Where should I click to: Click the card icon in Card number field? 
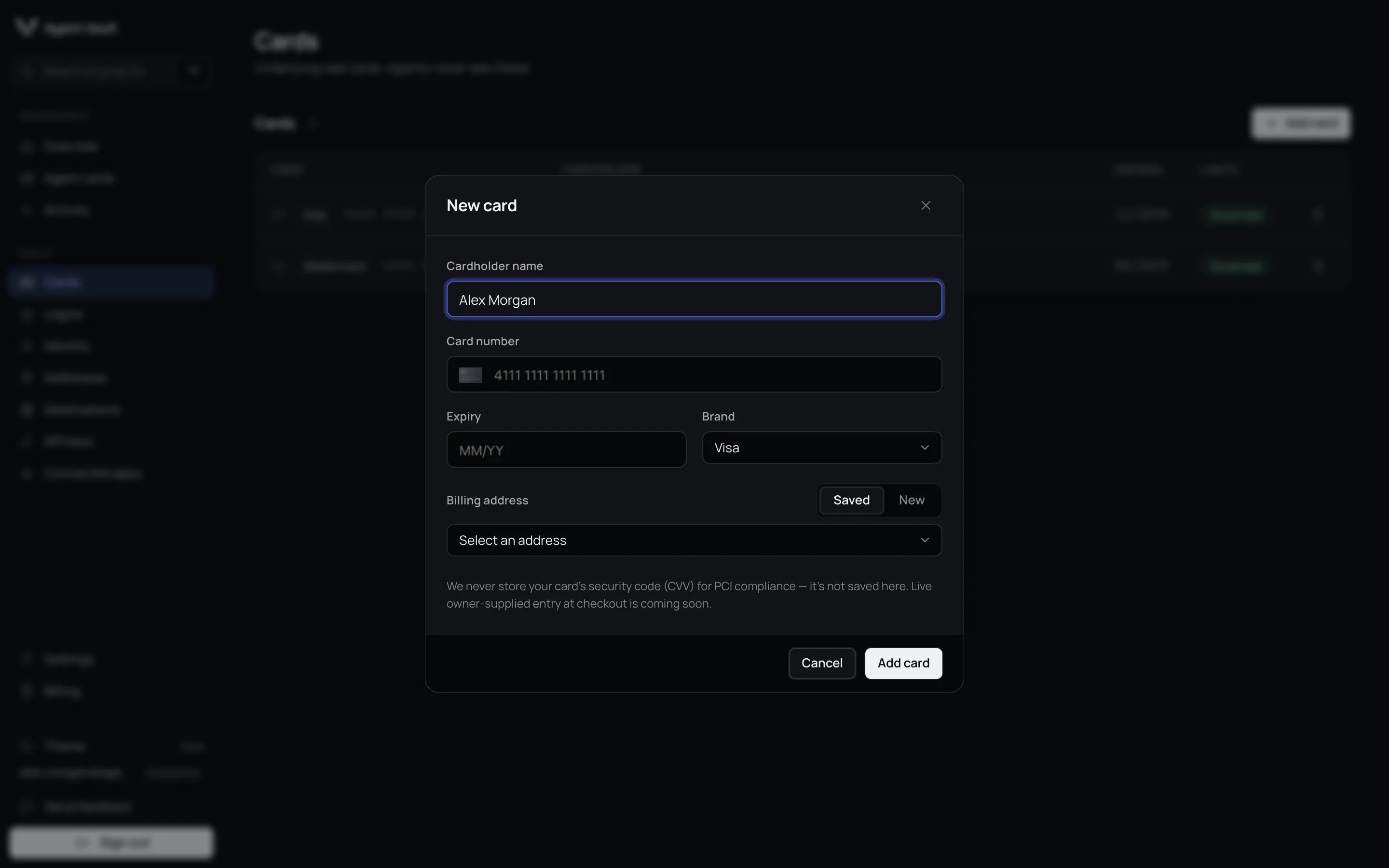point(470,375)
